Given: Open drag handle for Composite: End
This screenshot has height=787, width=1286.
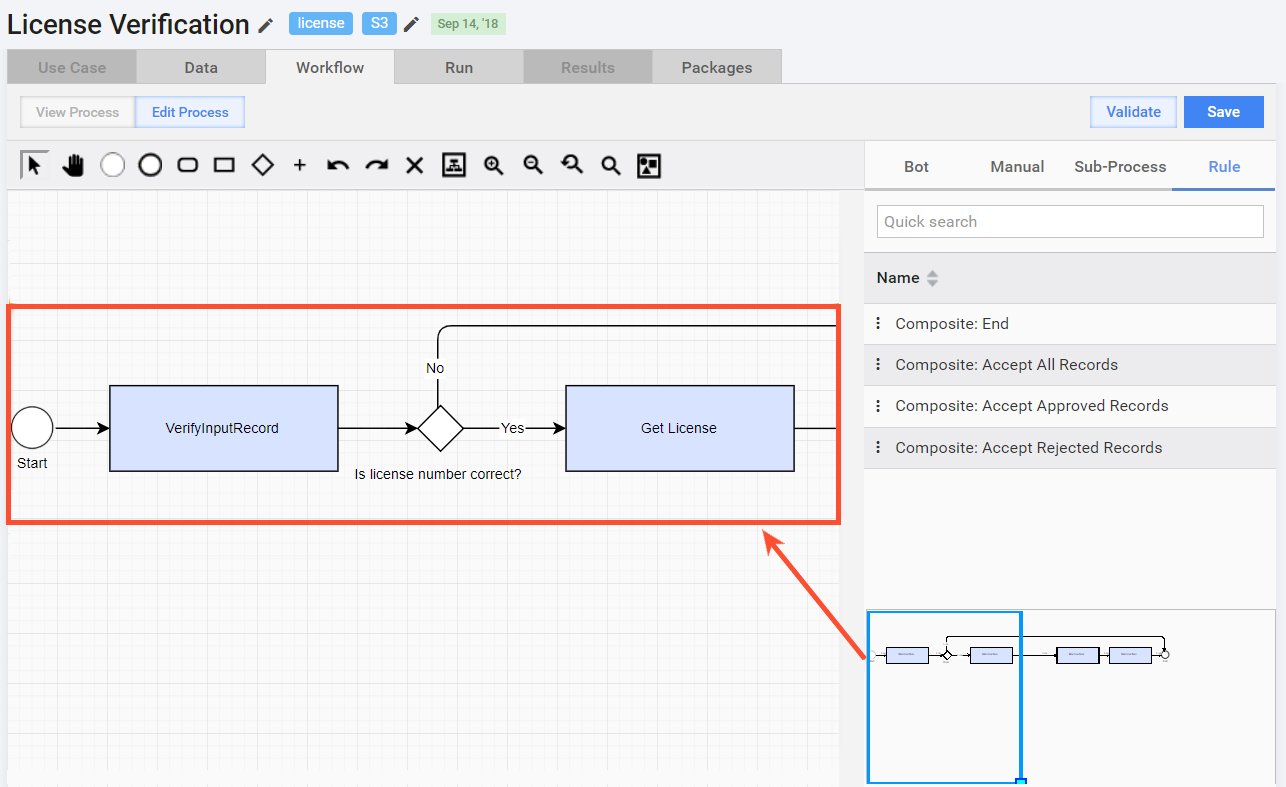Looking at the screenshot, I should (878, 323).
